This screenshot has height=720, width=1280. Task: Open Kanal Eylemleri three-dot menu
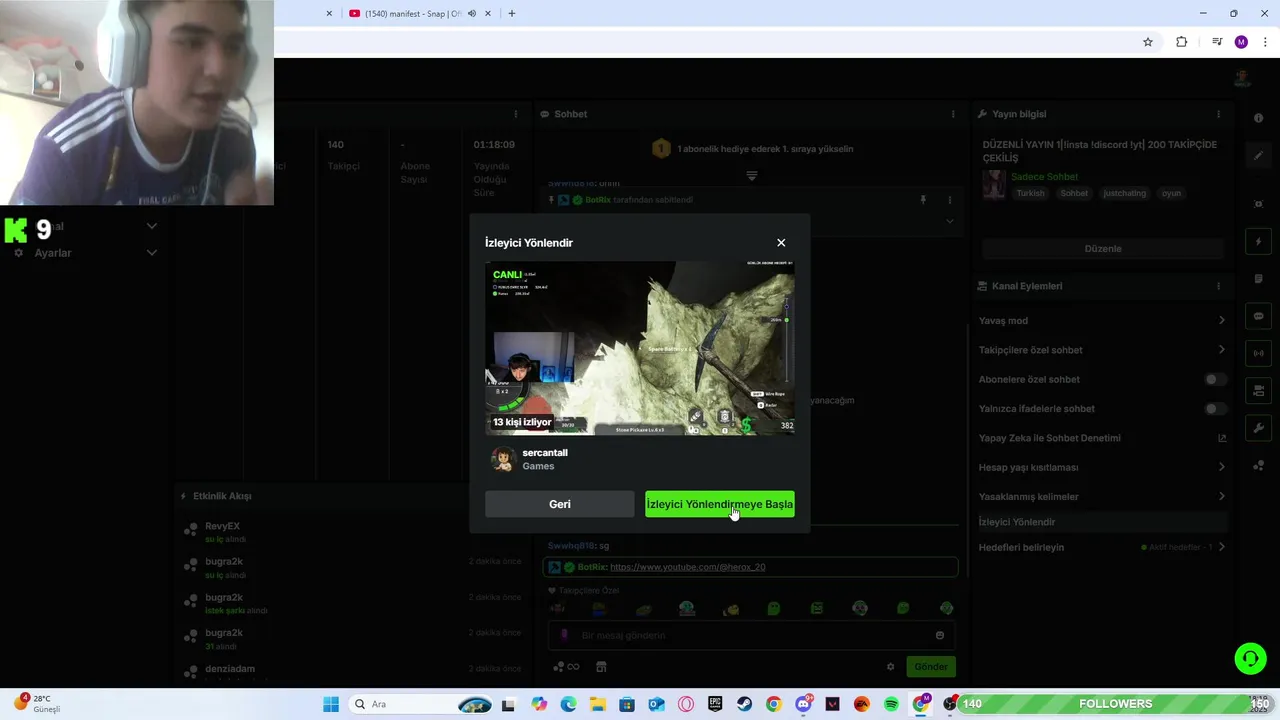point(1218,286)
